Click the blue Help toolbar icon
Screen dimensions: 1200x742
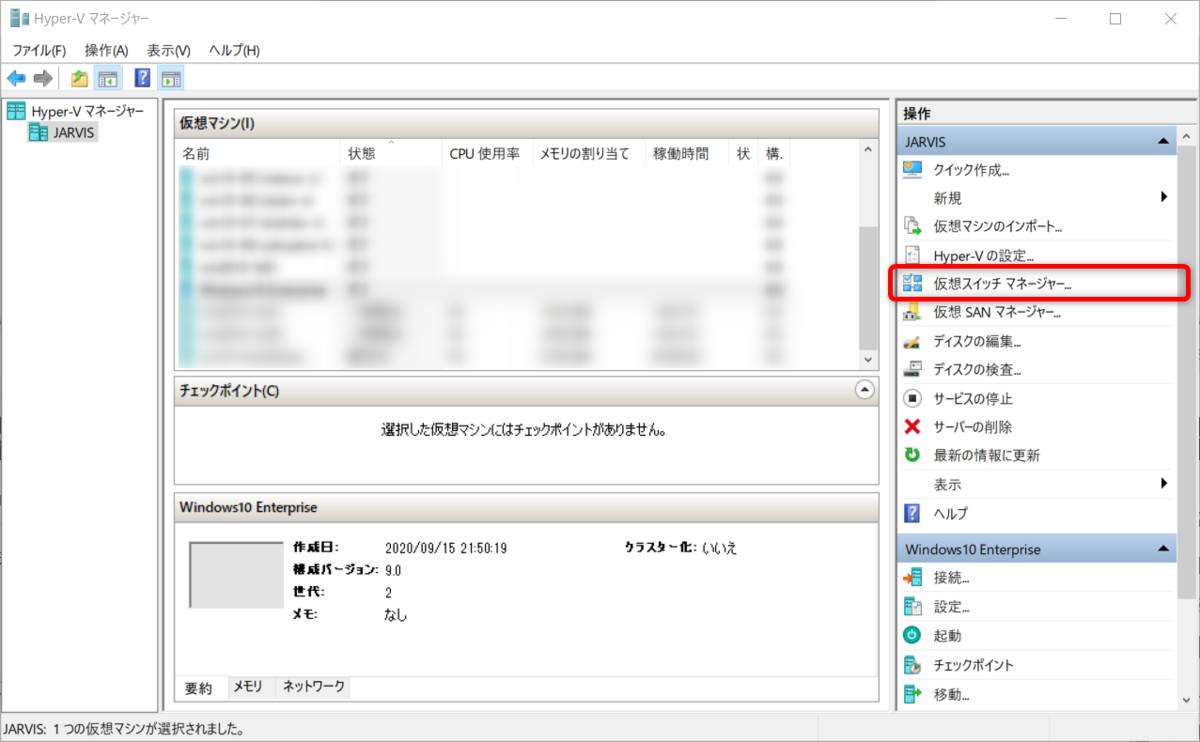tap(142, 78)
